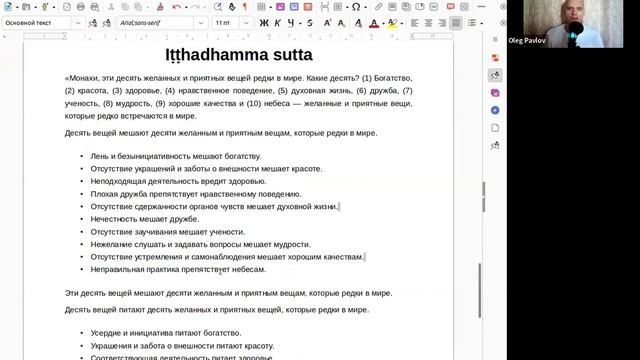Viewport: 640px width, 360px height.
Task: Toggle strikethrough S formatting
Action: 310,23
